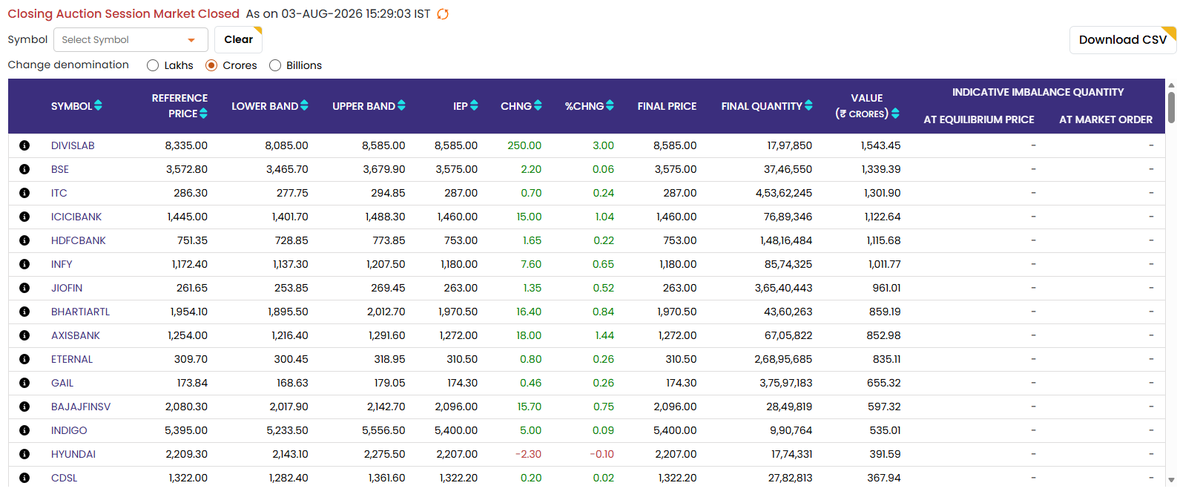The height and width of the screenshot is (503, 1200).
Task: Click DIVISLAB change value 250.00
Action: 525,146
